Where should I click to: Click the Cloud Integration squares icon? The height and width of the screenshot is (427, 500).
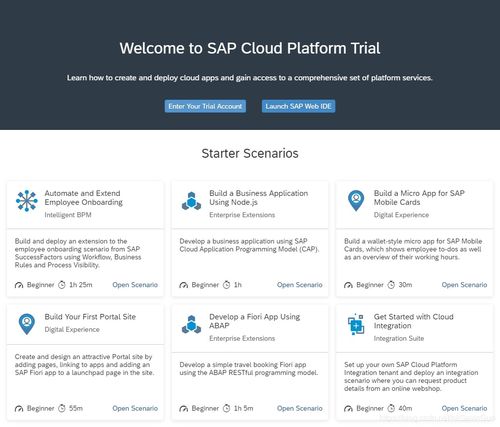pos(356,324)
